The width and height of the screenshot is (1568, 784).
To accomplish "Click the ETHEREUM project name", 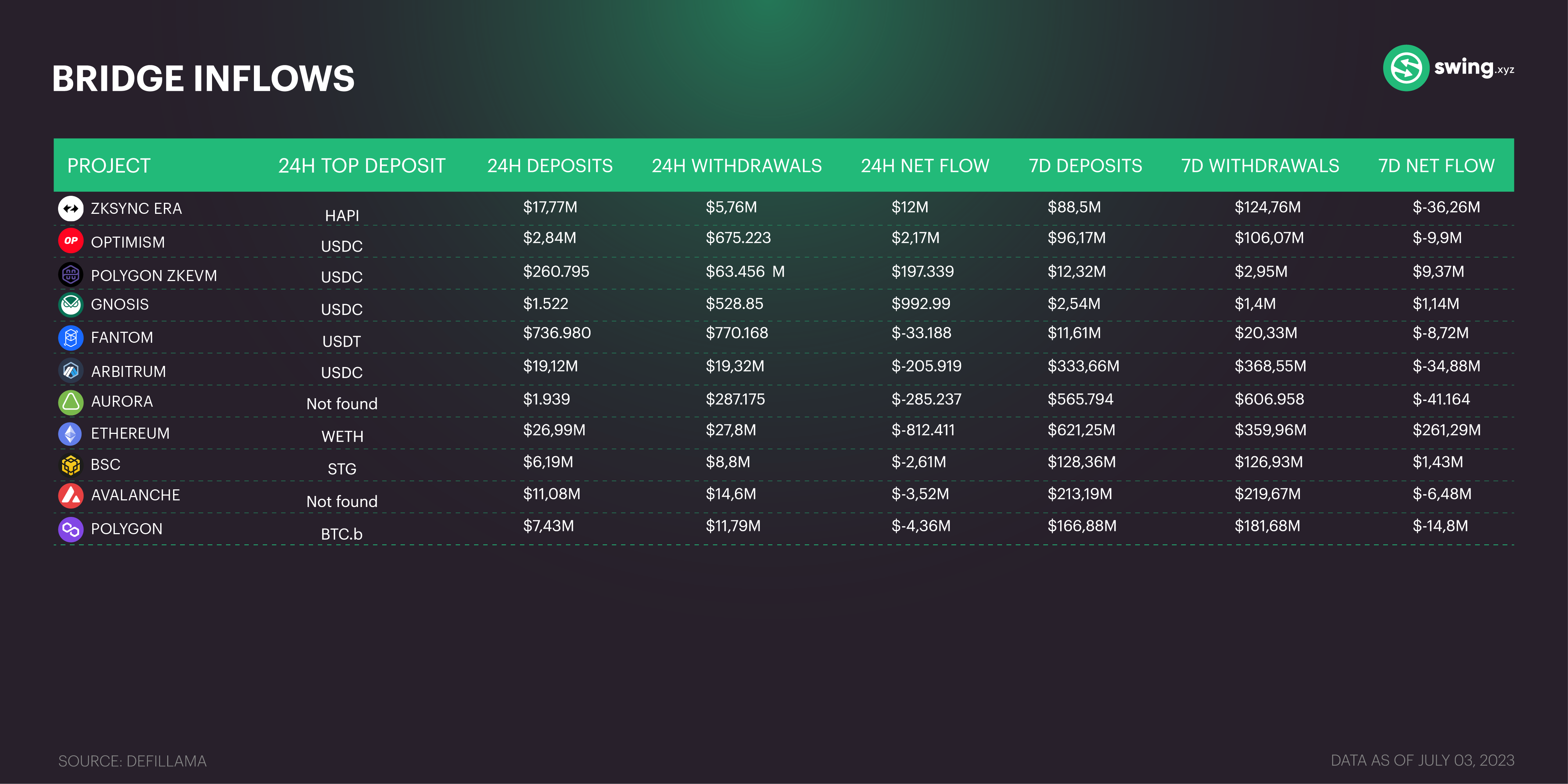I will (130, 434).
